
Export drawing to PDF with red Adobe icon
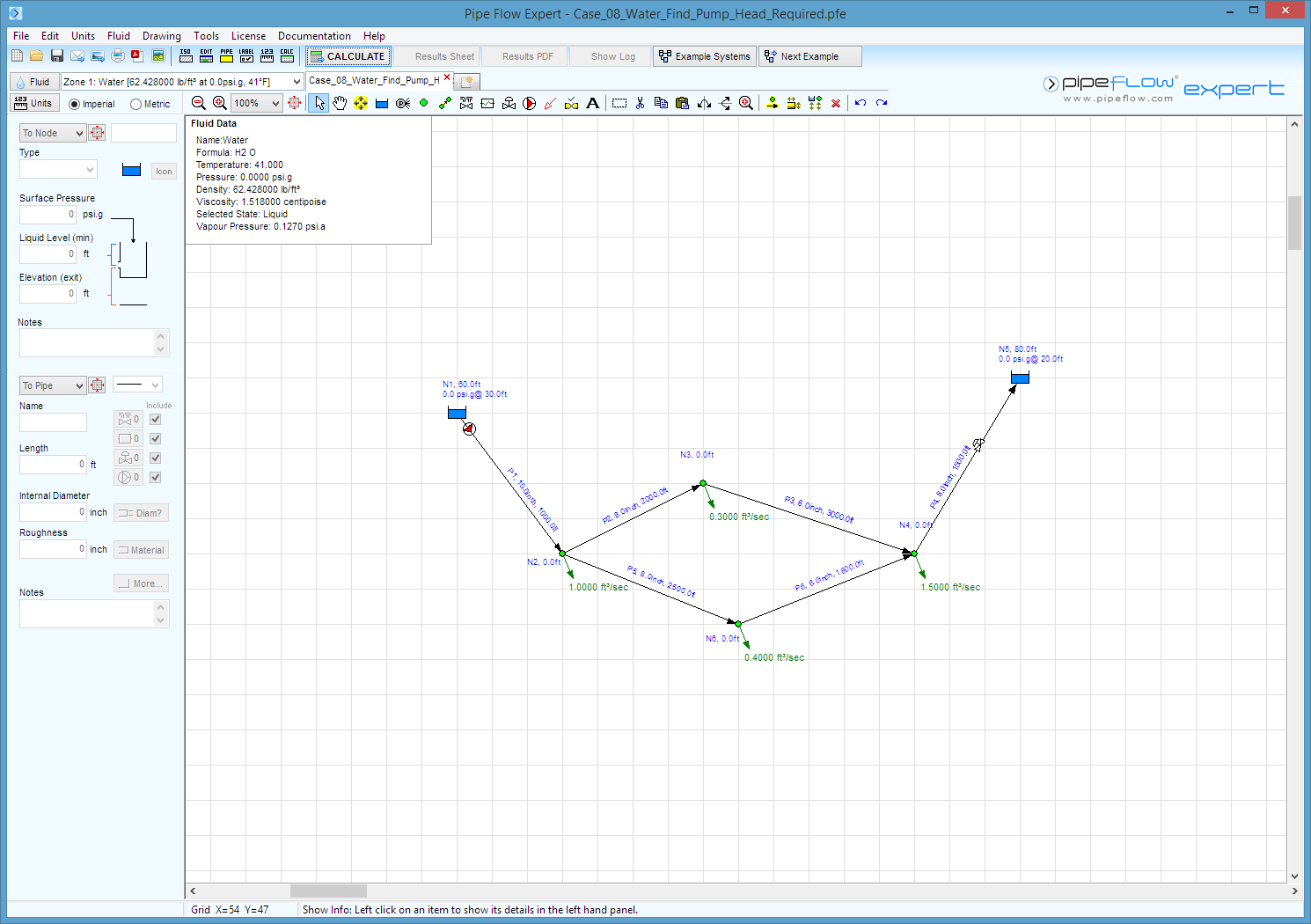click(137, 56)
